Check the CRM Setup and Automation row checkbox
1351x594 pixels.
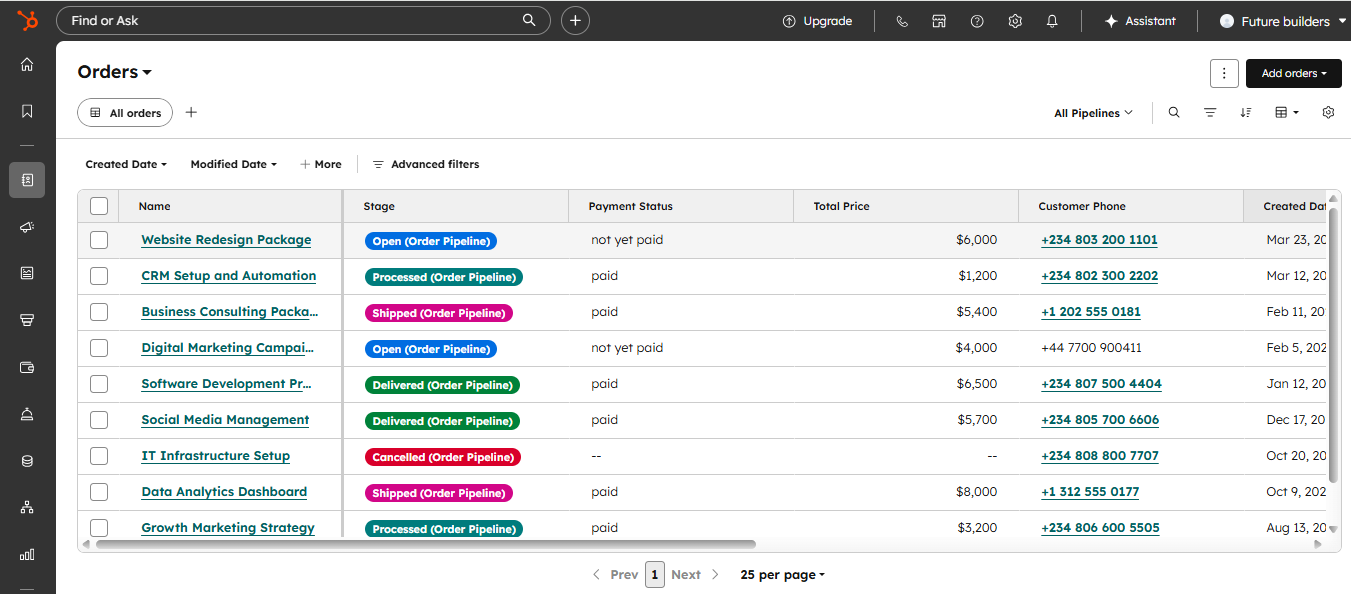tap(99, 276)
